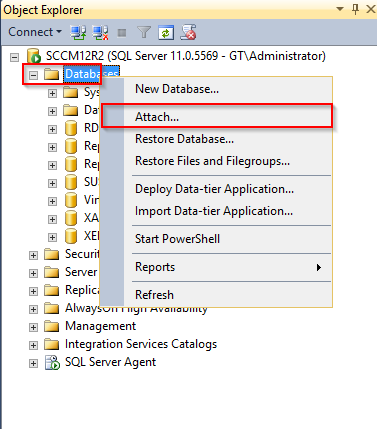Click the database cylinder icon beside XE

[71, 236]
